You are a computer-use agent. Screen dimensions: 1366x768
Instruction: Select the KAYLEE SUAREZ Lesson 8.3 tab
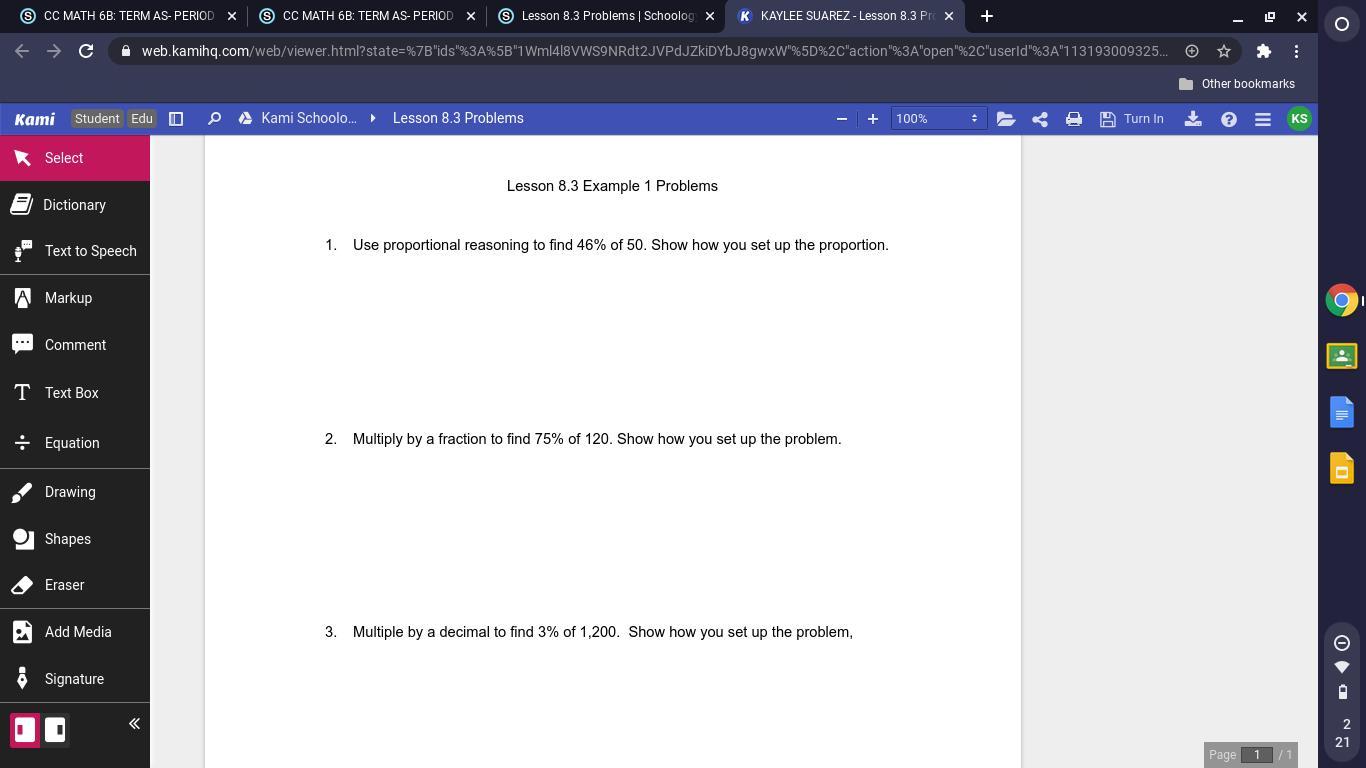coord(845,16)
